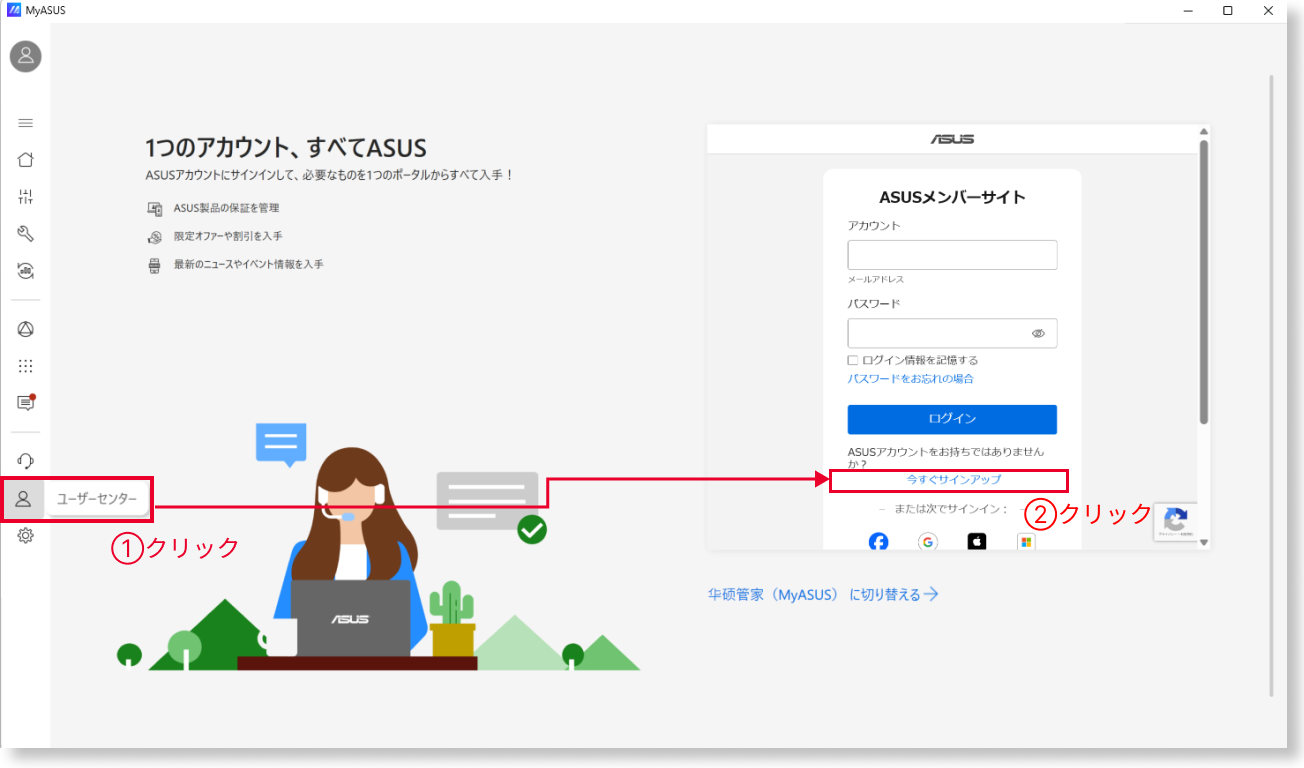The image size is (1304, 768).
Task: Click the MyASUS logo in title bar
Action: pos(14,11)
